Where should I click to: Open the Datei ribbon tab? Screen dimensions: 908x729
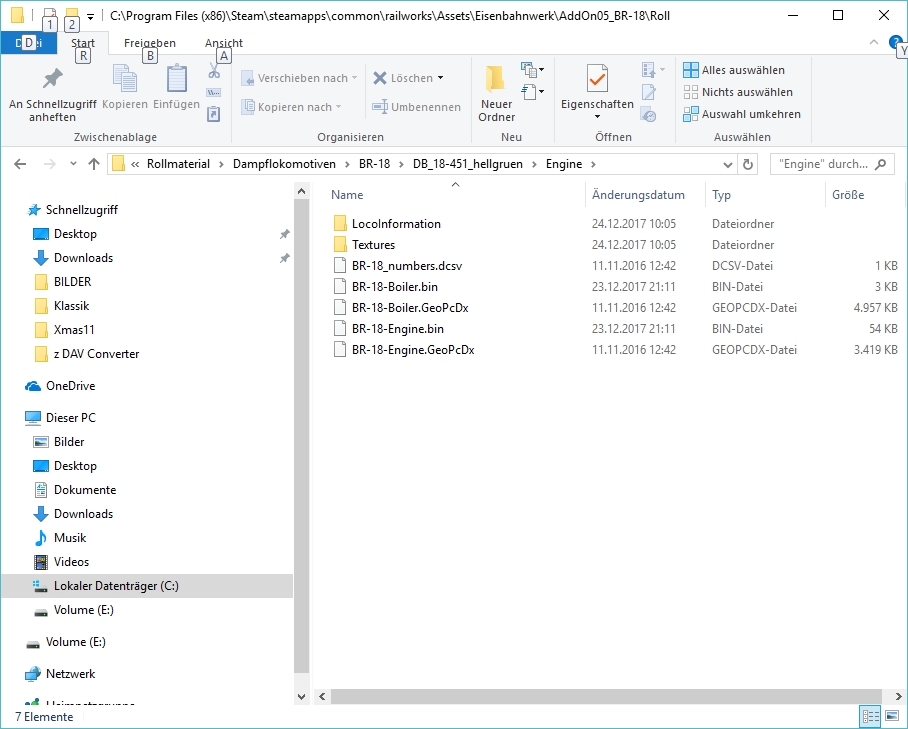pos(28,43)
